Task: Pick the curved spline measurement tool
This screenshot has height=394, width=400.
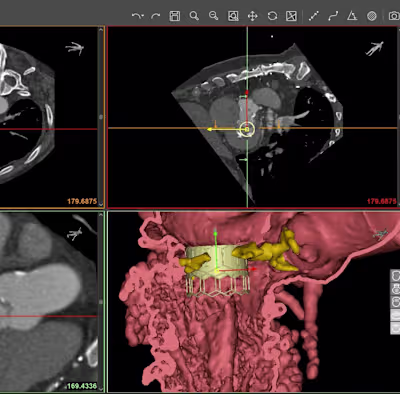Action: click(x=333, y=16)
